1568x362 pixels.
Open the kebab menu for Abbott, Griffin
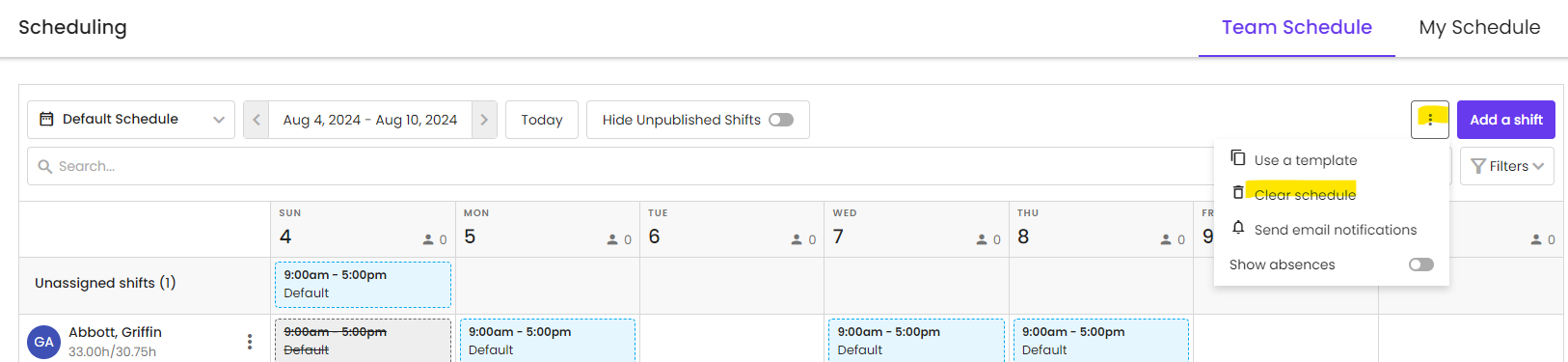250,342
